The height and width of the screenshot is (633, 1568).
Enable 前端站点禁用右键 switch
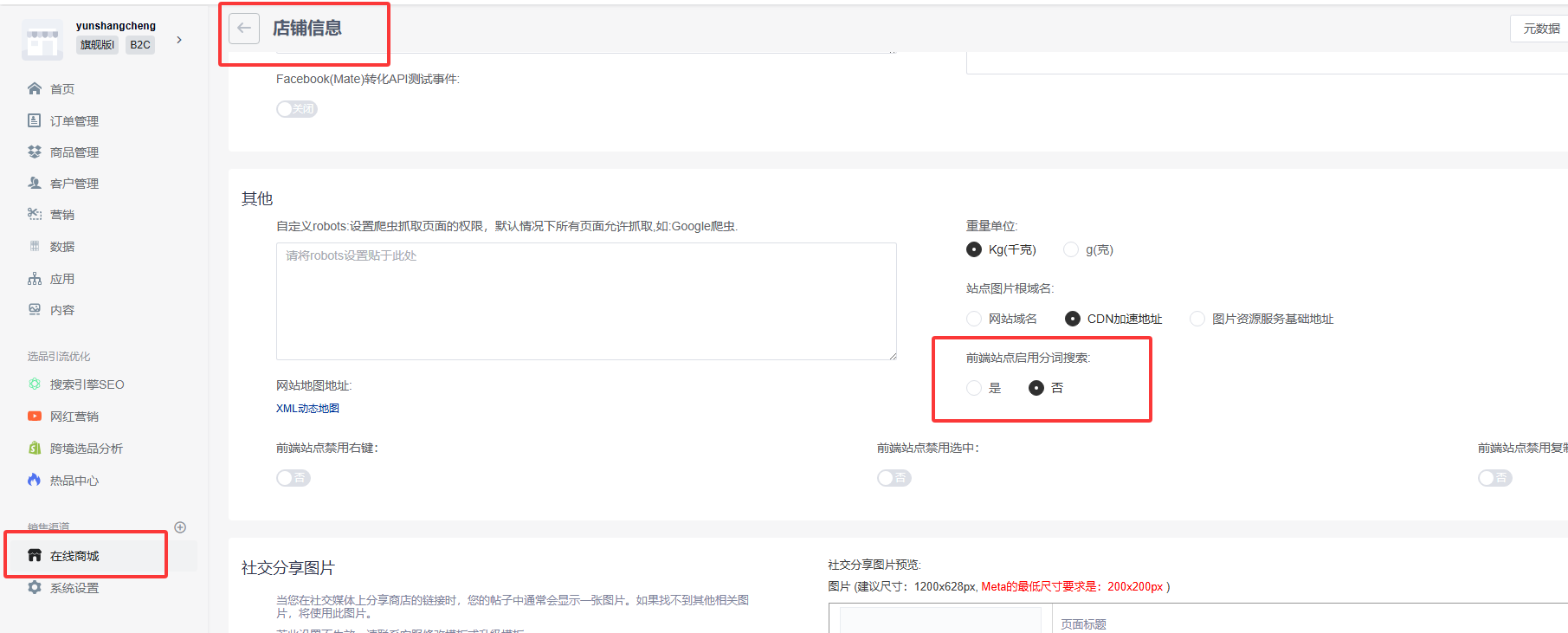click(293, 478)
